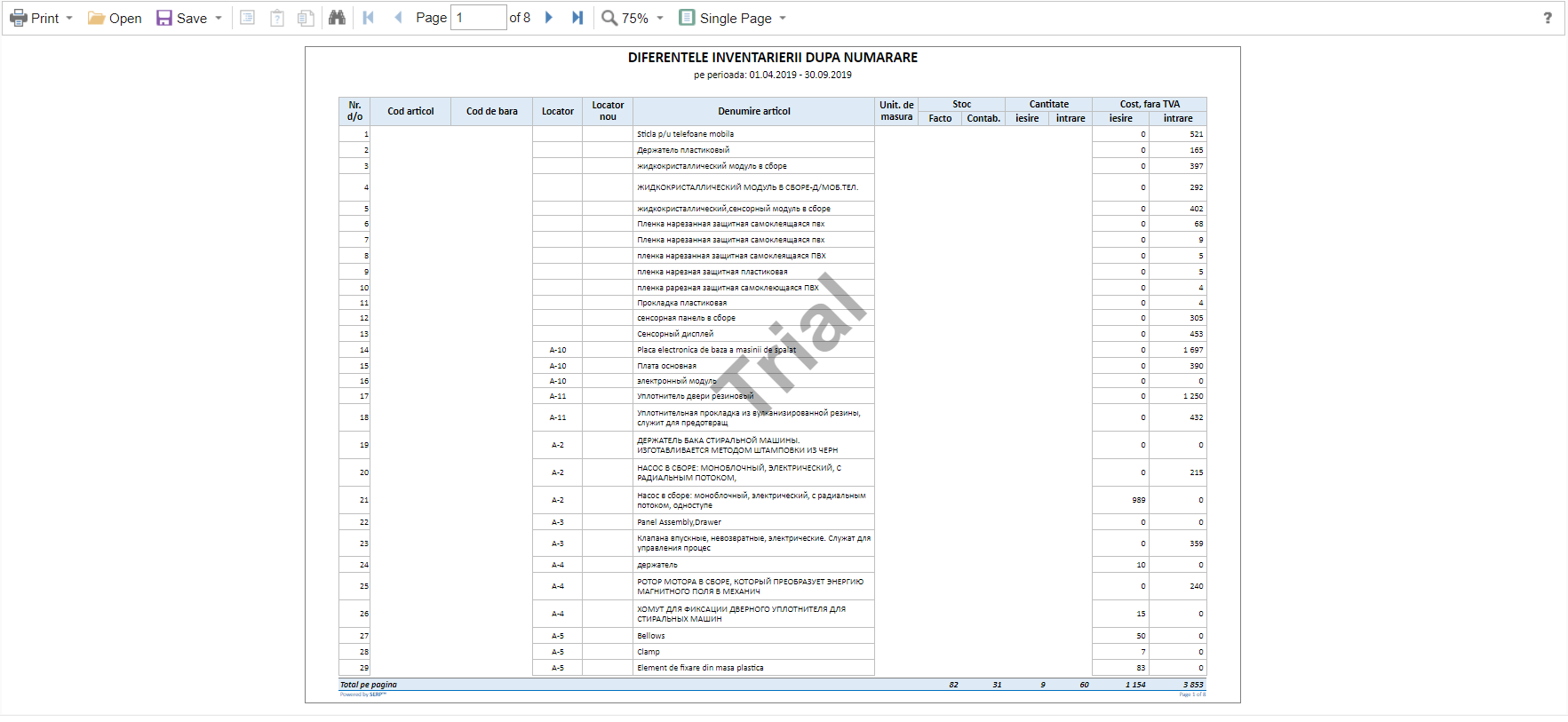The height and width of the screenshot is (722, 1568).
Task: Click the 'Cod de bara' column header
Action: tap(491, 111)
